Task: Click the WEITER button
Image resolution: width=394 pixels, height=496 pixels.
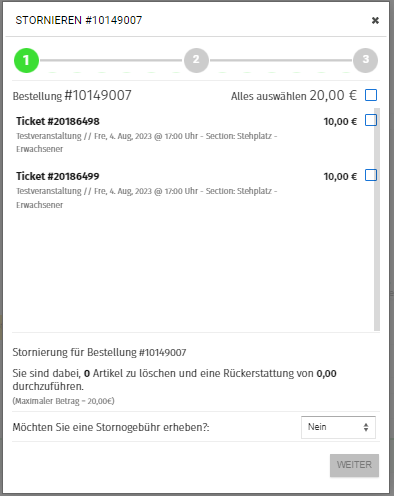Action: 354,465
